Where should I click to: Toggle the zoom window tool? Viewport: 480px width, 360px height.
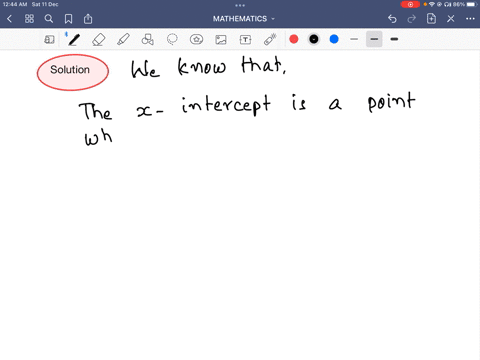point(49,39)
